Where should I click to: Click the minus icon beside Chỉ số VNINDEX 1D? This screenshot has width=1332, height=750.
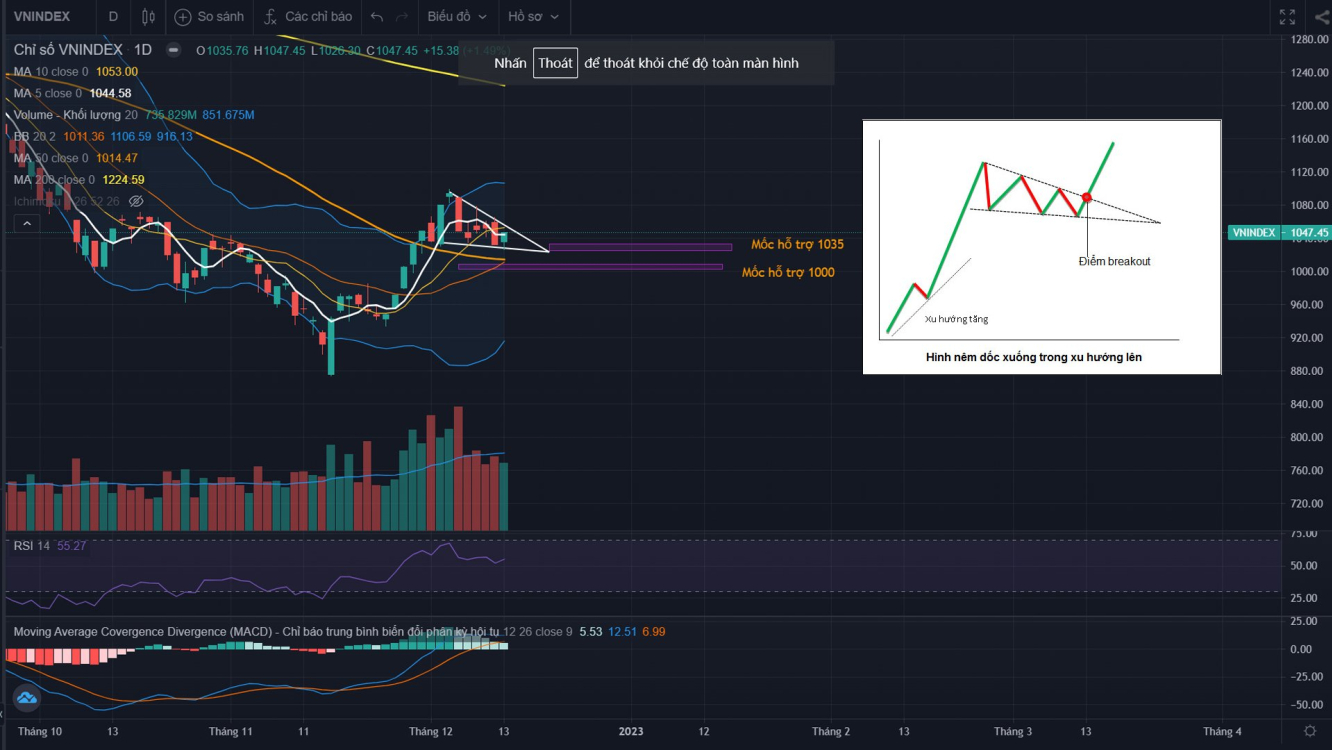(173, 50)
